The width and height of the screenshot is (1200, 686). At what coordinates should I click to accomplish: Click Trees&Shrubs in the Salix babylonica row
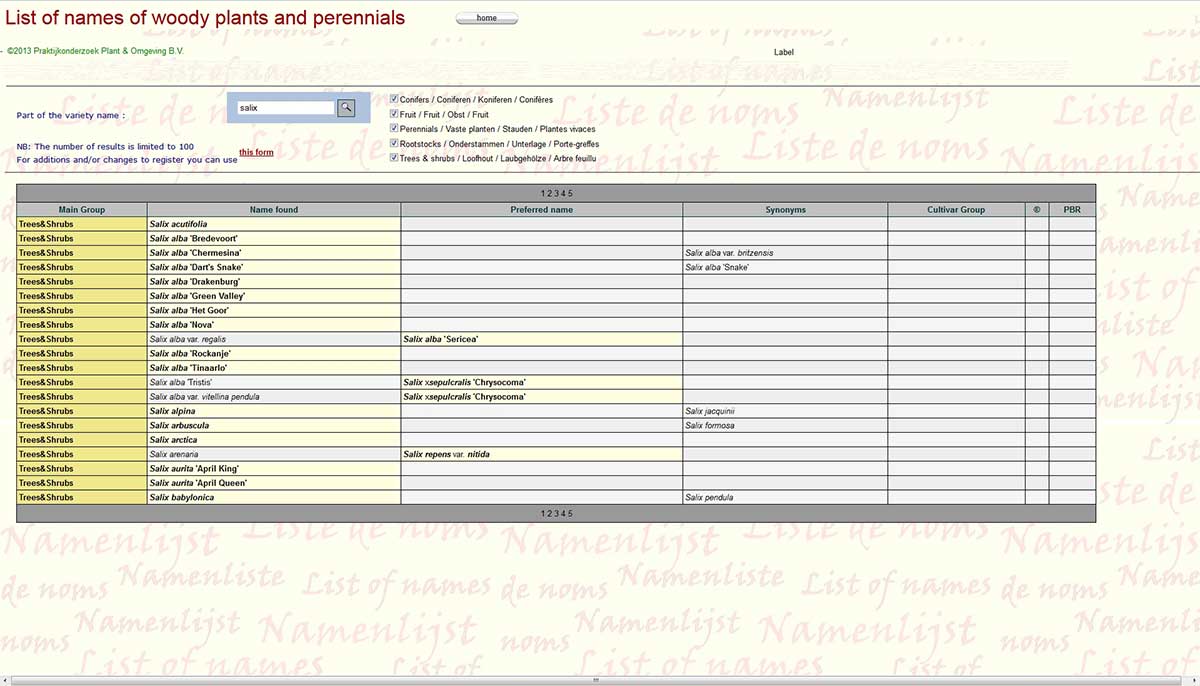tap(46, 498)
